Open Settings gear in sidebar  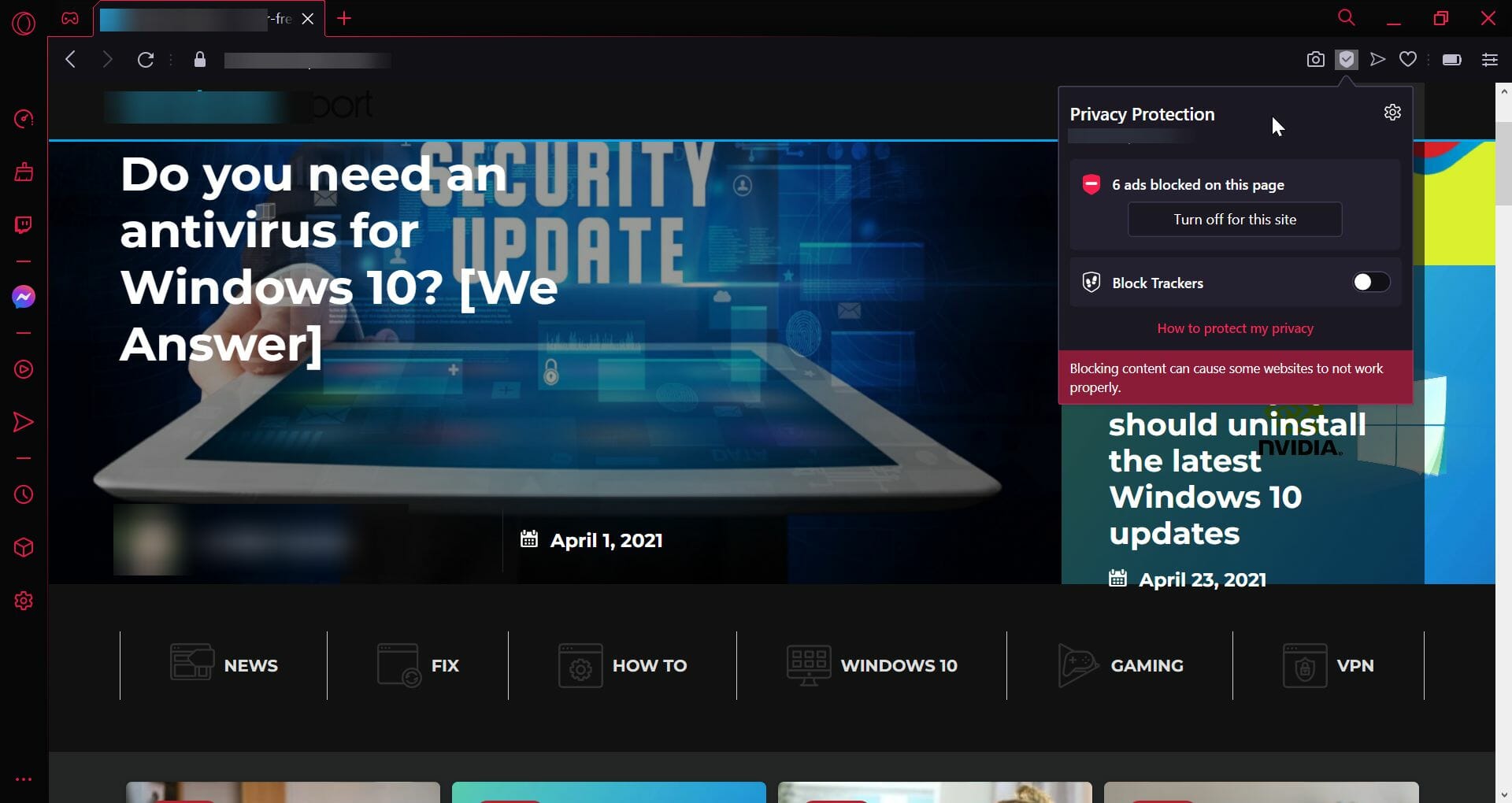24,601
